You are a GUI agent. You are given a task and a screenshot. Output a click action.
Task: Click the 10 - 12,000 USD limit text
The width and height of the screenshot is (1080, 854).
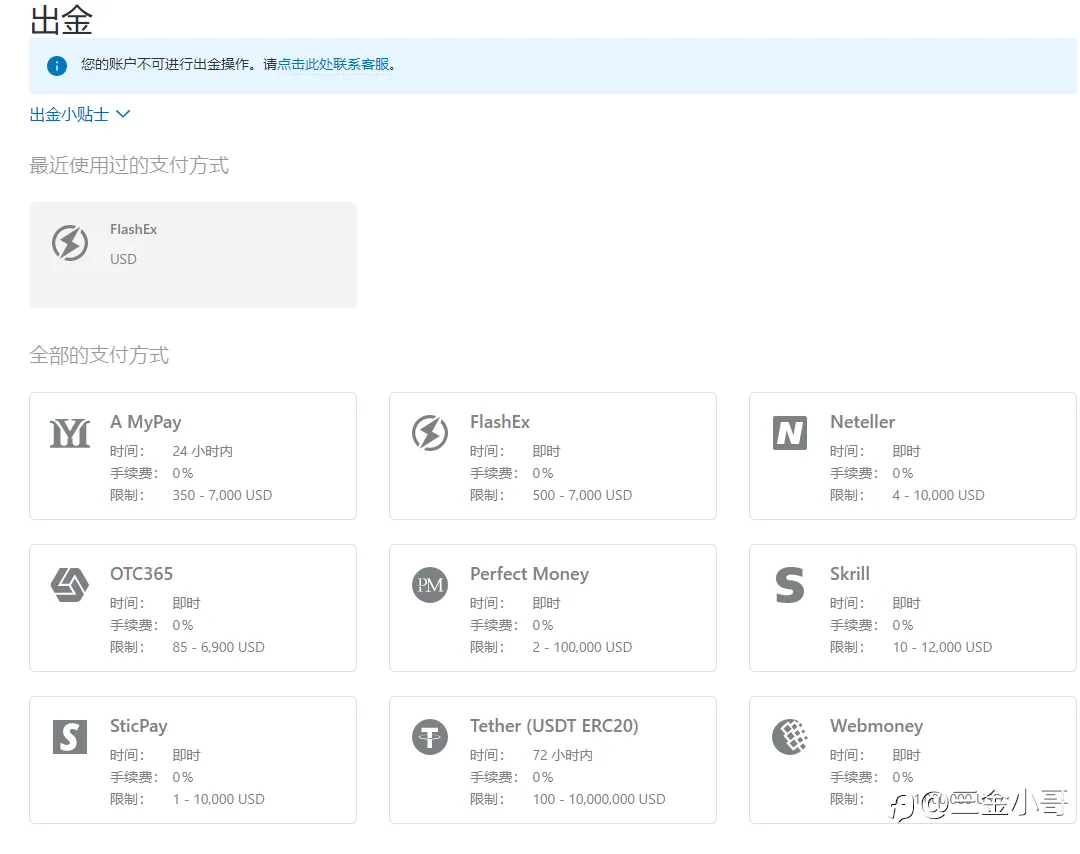point(942,647)
